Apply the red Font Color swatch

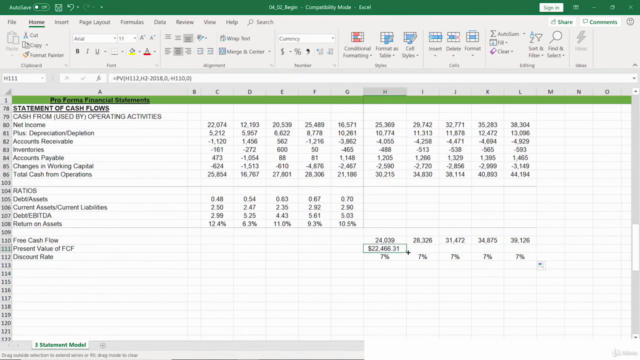point(147,51)
